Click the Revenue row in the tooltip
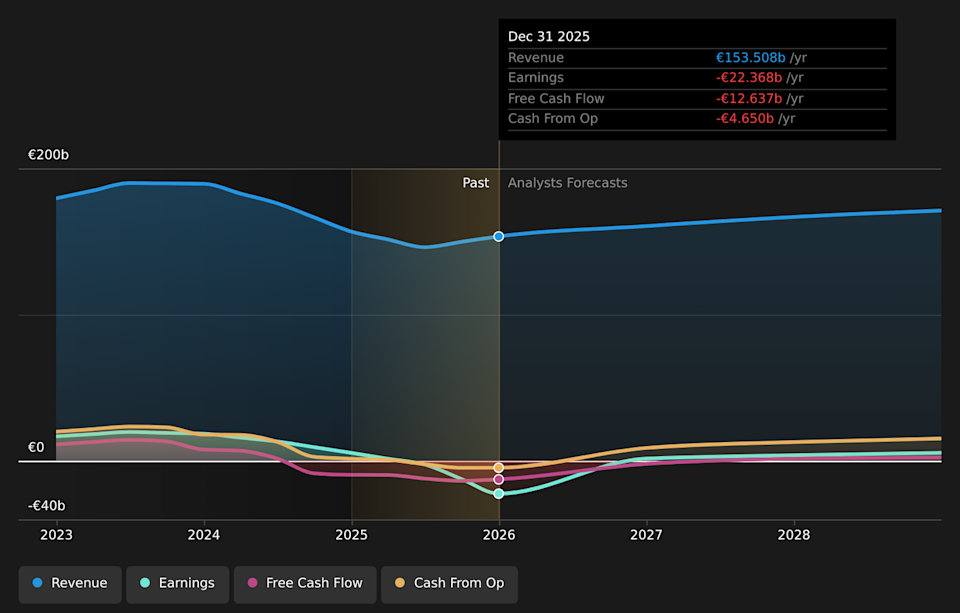Image resolution: width=960 pixels, height=613 pixels. (697, 57)
